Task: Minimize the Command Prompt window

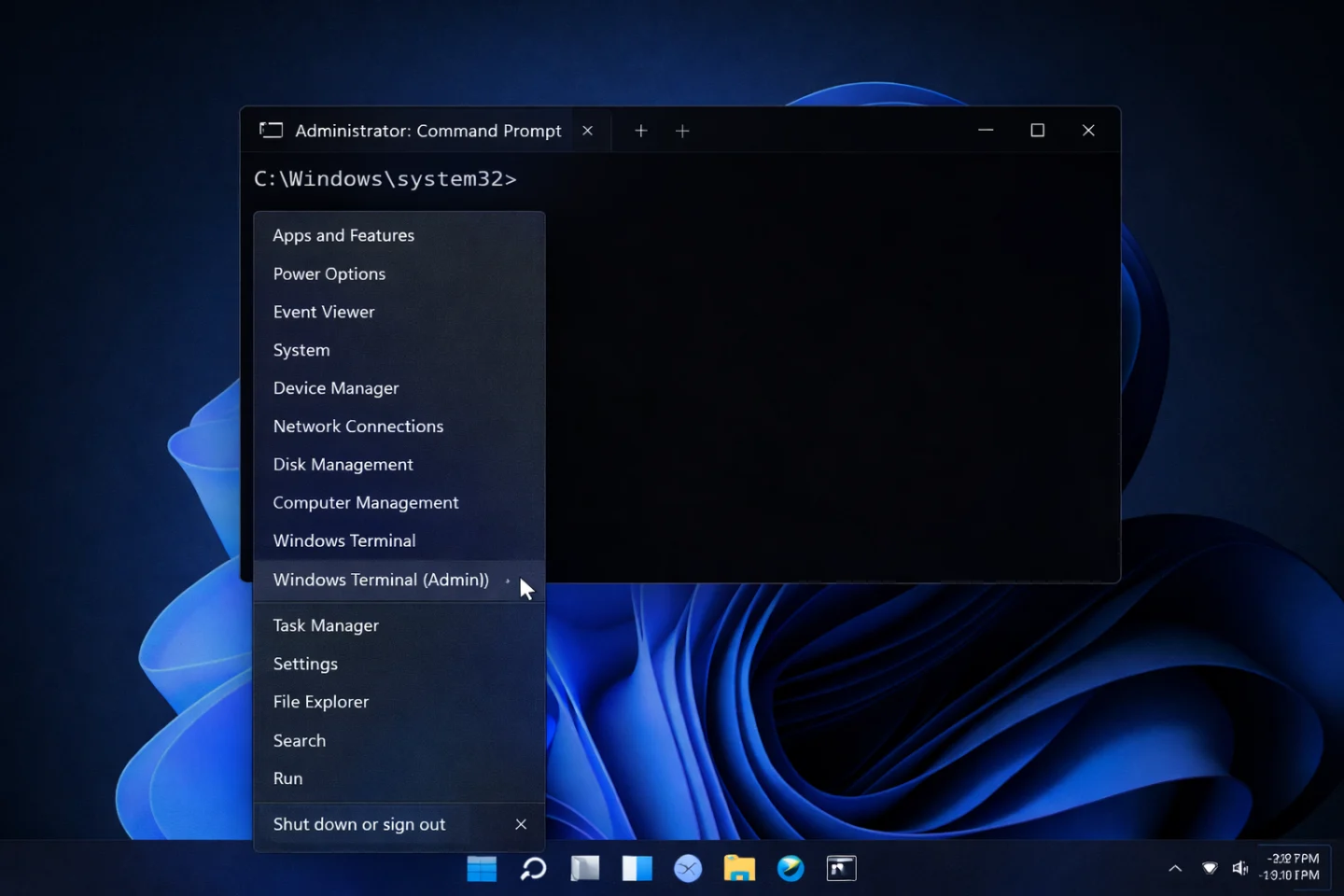Action: (986, 130)
